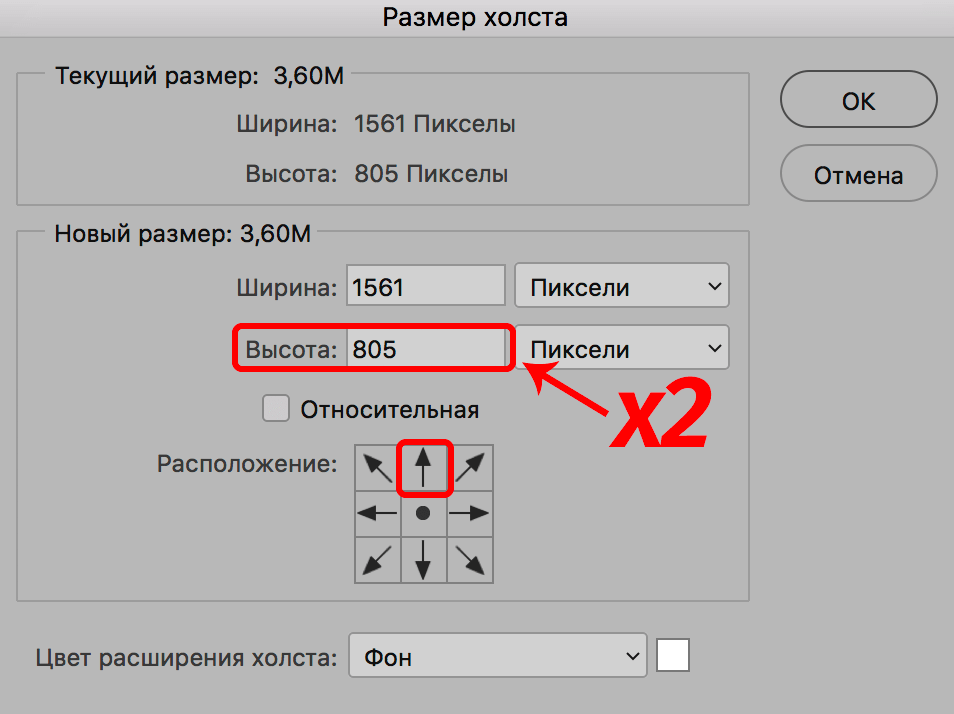Image resolution: width=954 pixels, height=714 pixels.
Task: Click the Высота input field
Action: point(426,349)
